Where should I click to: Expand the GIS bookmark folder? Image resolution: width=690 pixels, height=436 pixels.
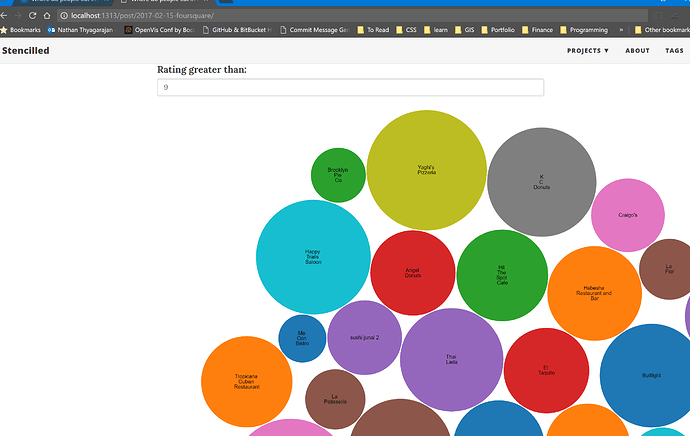[465, 30]
